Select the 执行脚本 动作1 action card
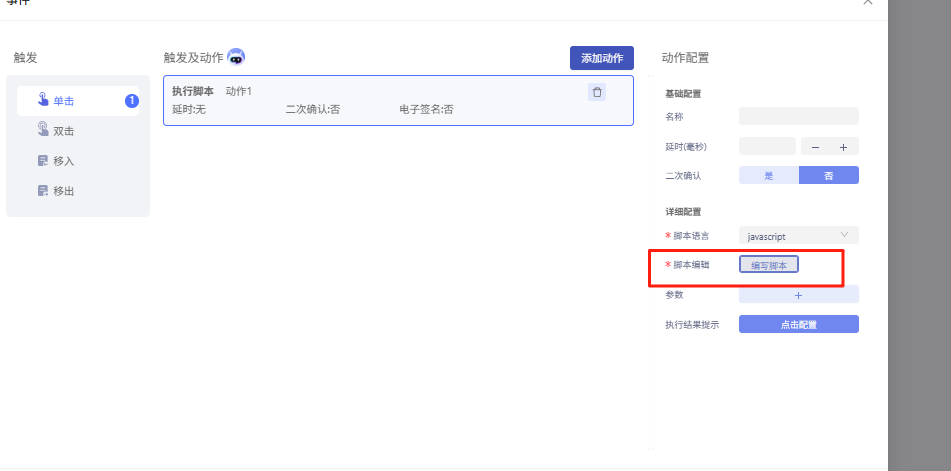 (398, 101)
